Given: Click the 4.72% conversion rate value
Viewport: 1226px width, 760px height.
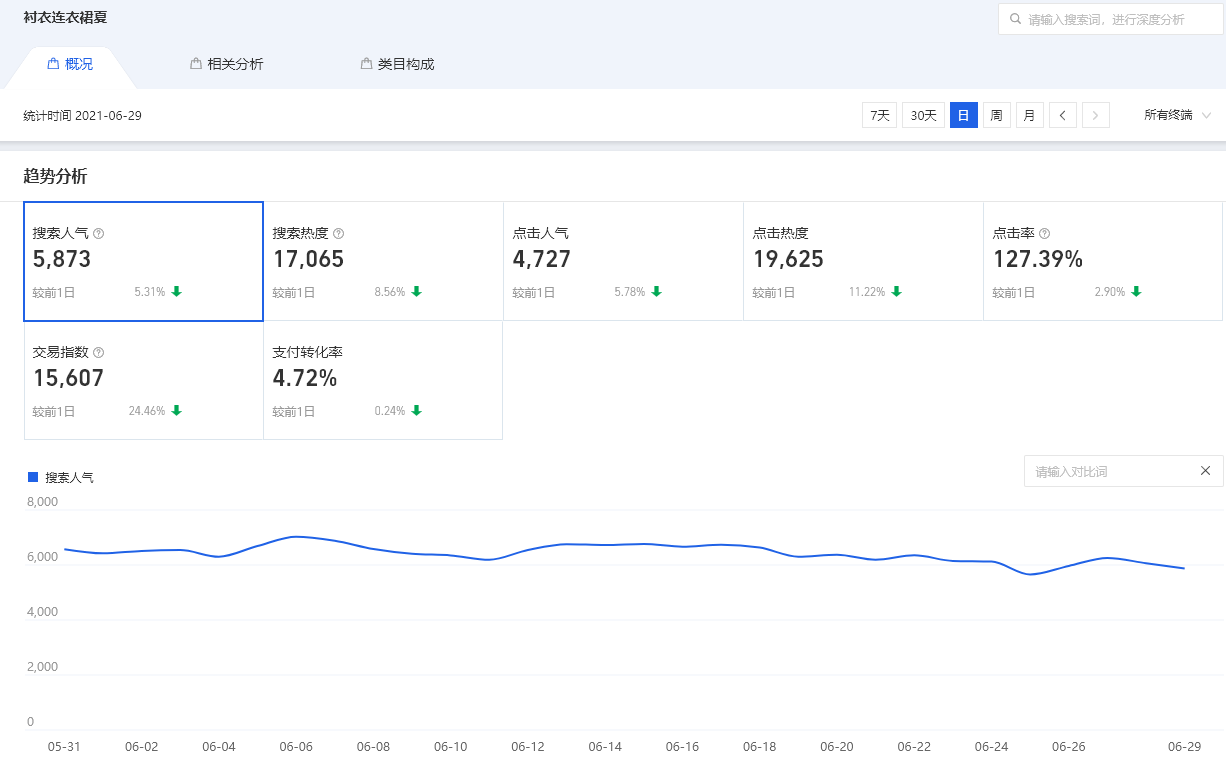Looking at the screenshot, I should (305, 379).
